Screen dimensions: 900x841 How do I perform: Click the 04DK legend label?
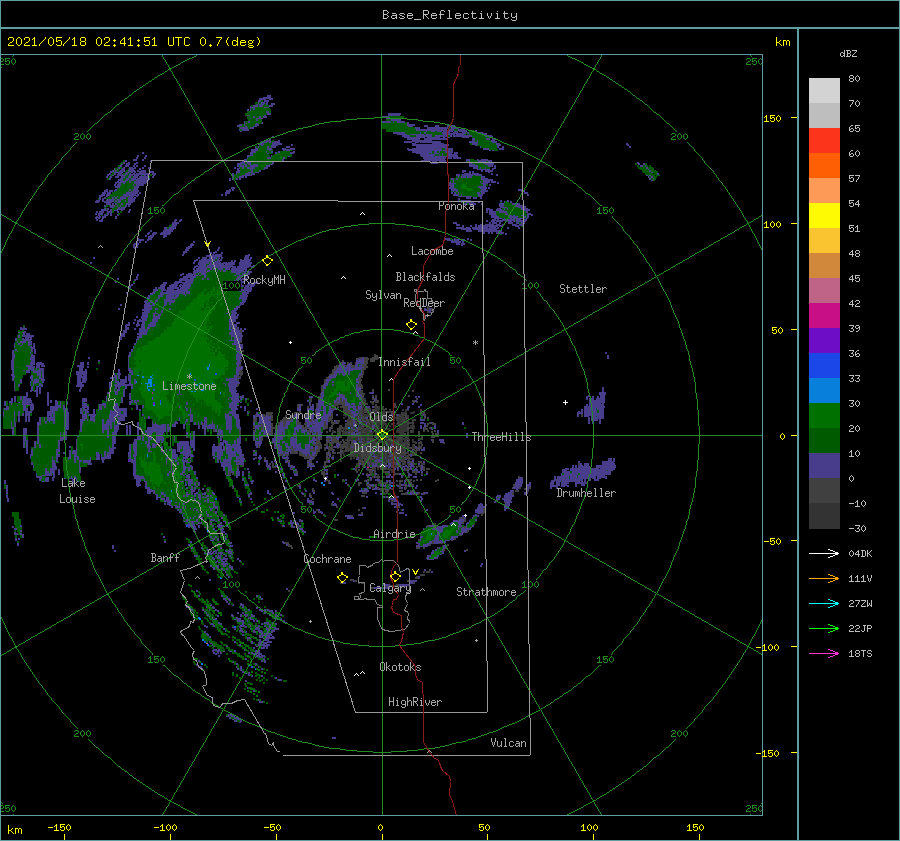(x=860, y=553)
